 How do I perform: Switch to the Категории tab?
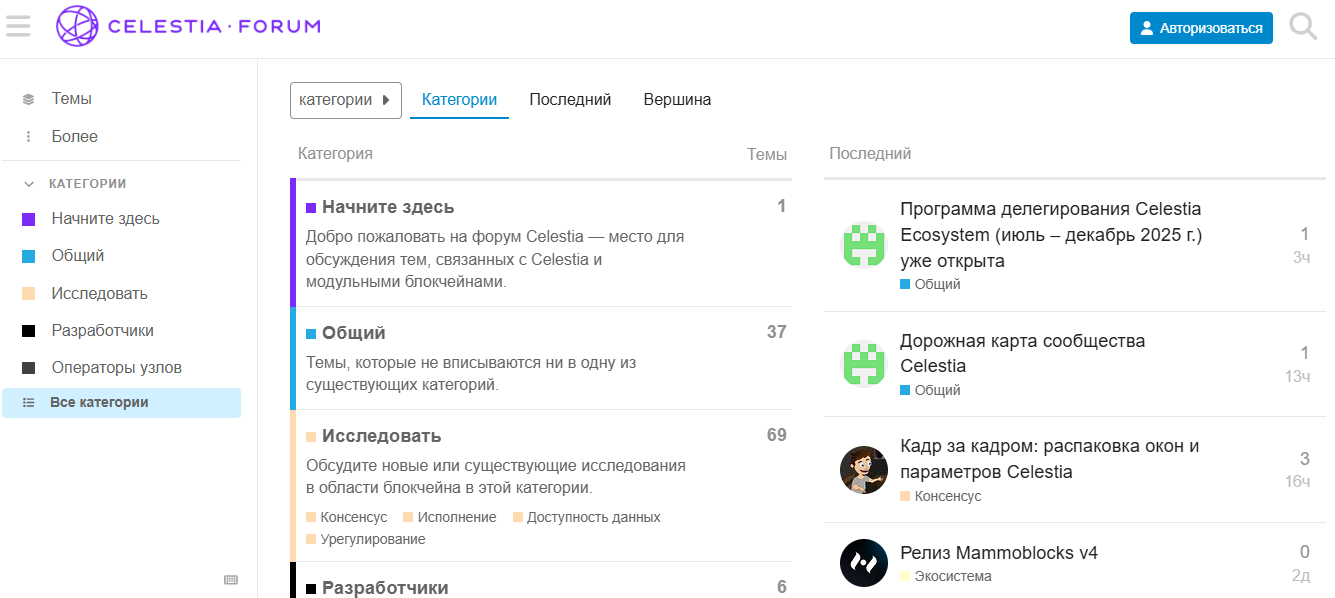click(459, 100)
